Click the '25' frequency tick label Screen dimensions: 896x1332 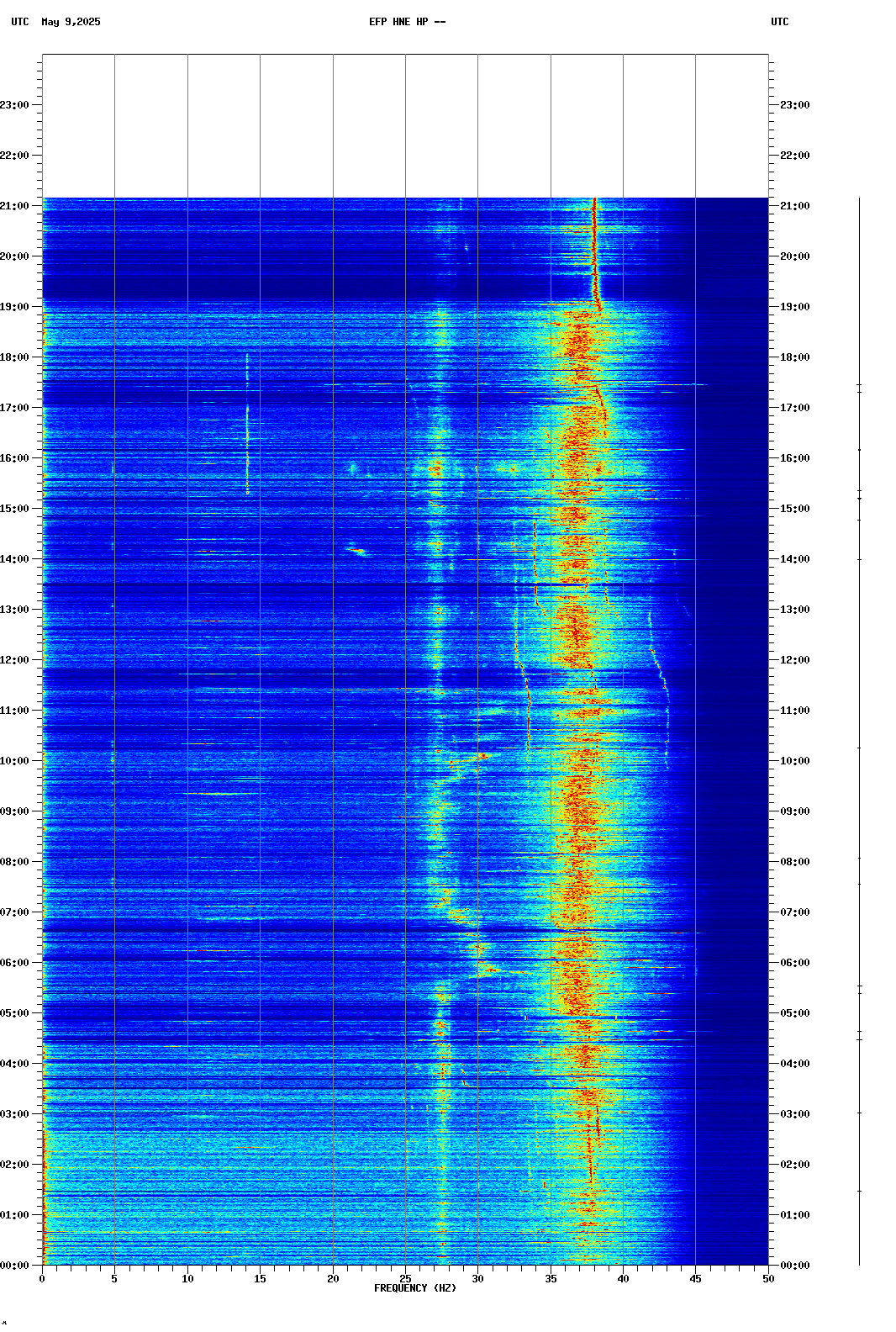click(405, 1279)
